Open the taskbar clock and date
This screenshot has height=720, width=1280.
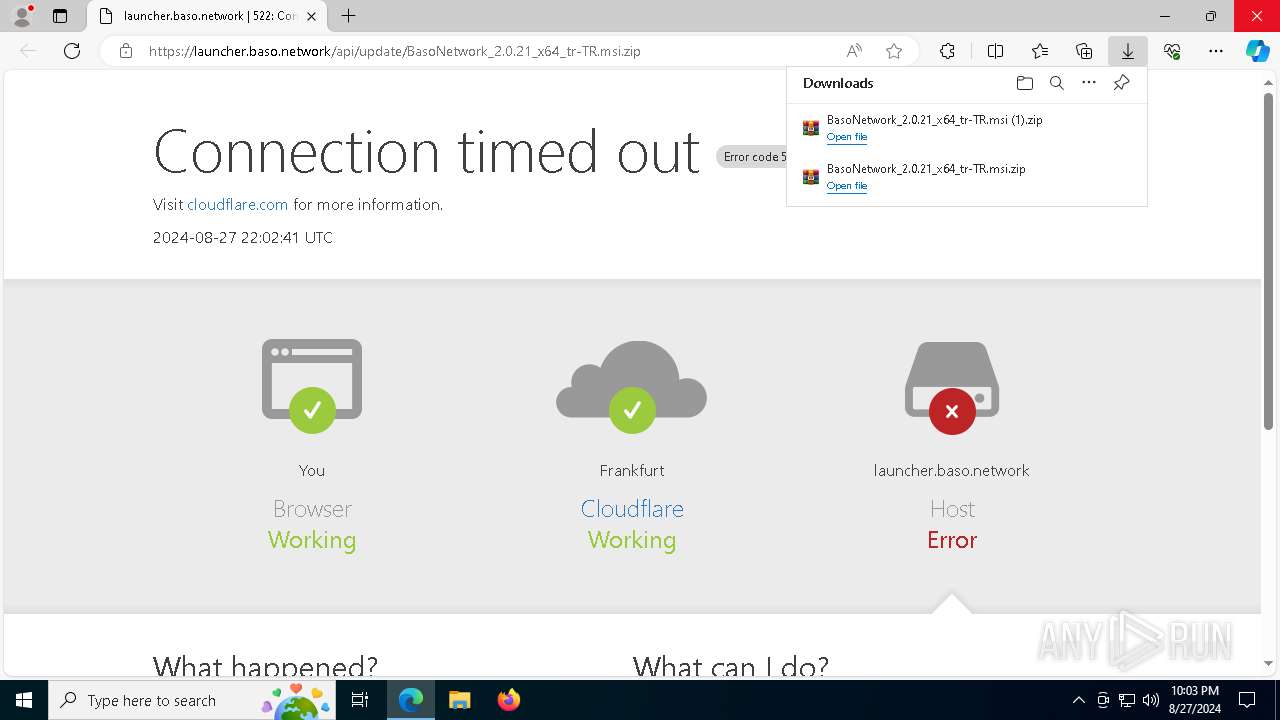pos(1194,700)
